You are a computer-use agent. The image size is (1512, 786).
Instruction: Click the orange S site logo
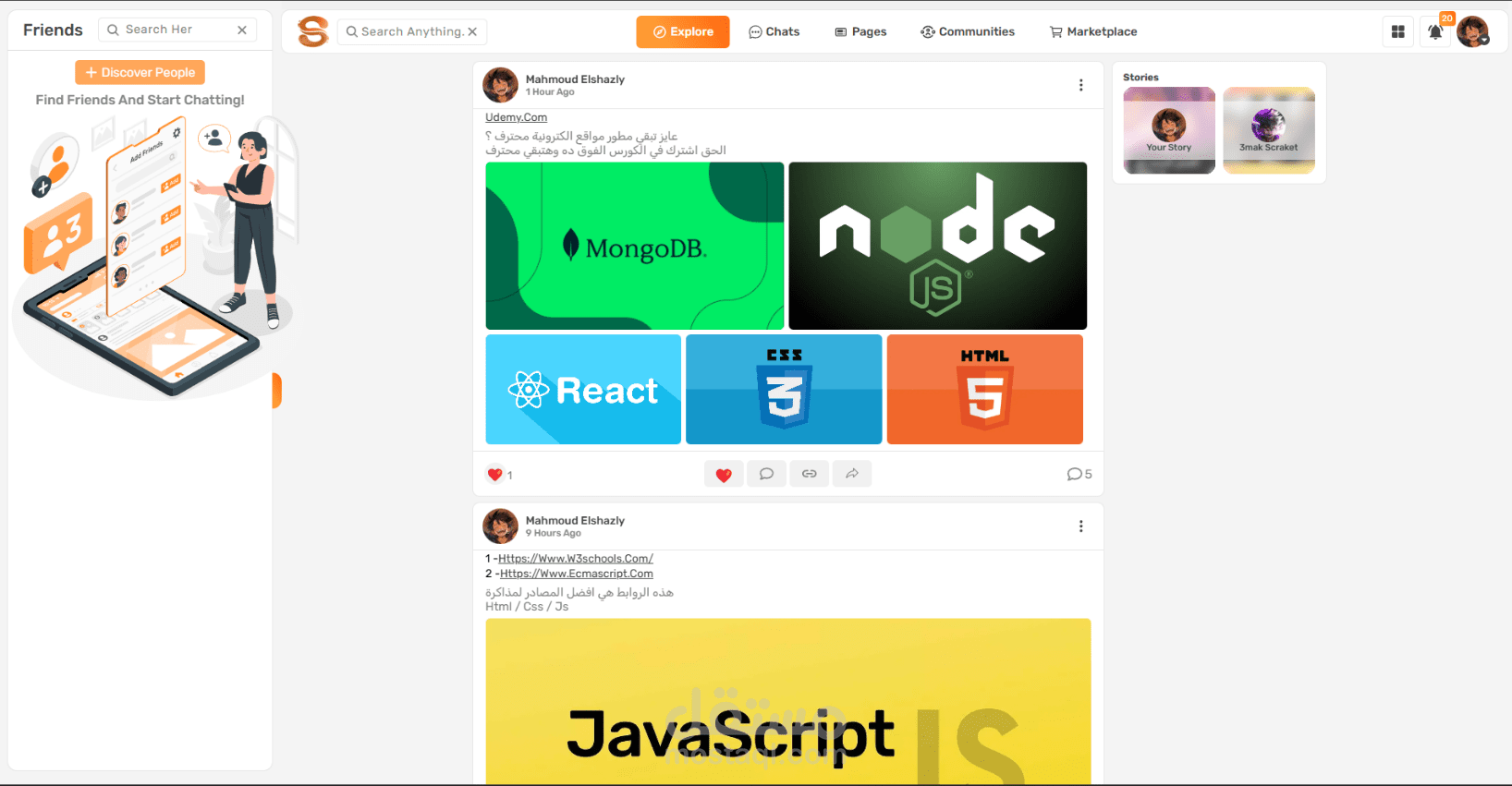click(x=313, y=31)
